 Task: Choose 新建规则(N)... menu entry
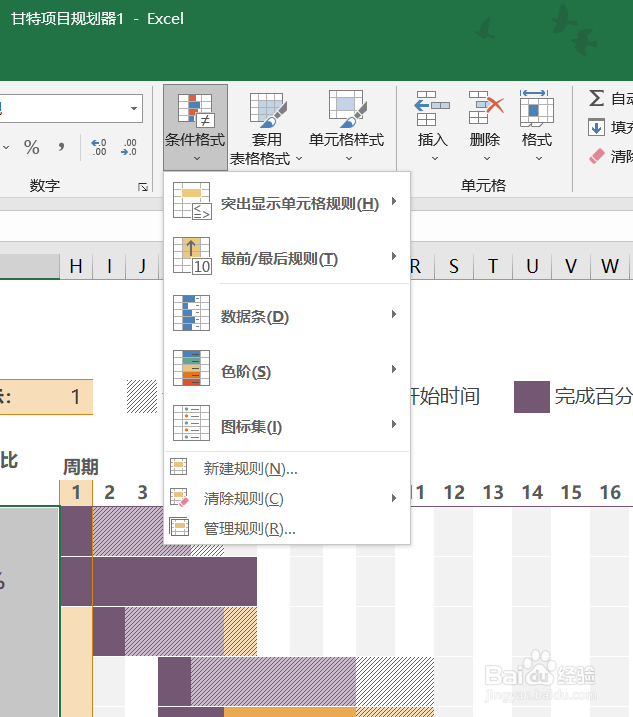[287, 468]
